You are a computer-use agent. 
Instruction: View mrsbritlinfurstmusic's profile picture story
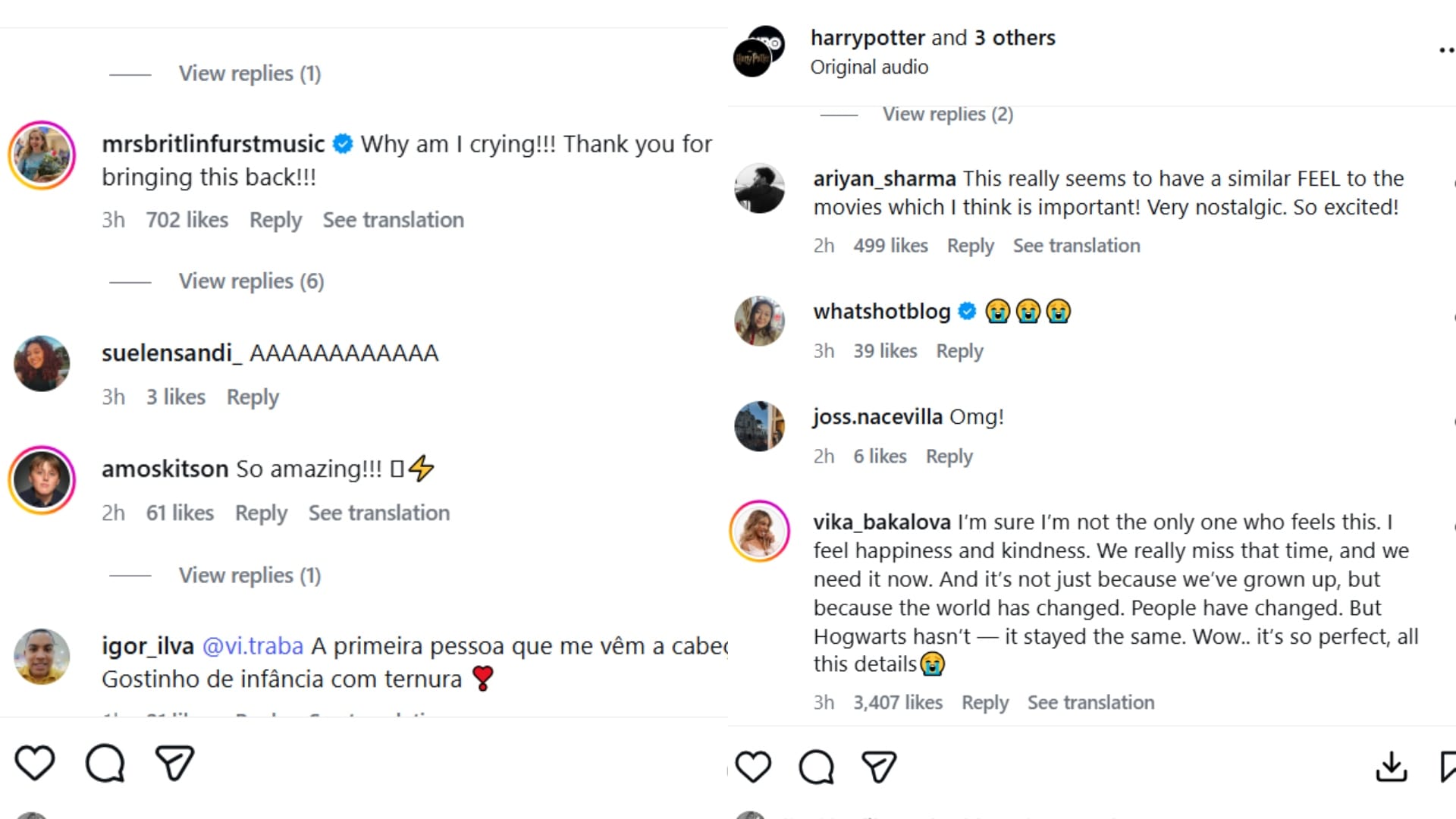pyautogui.click(x=42, y=155)
